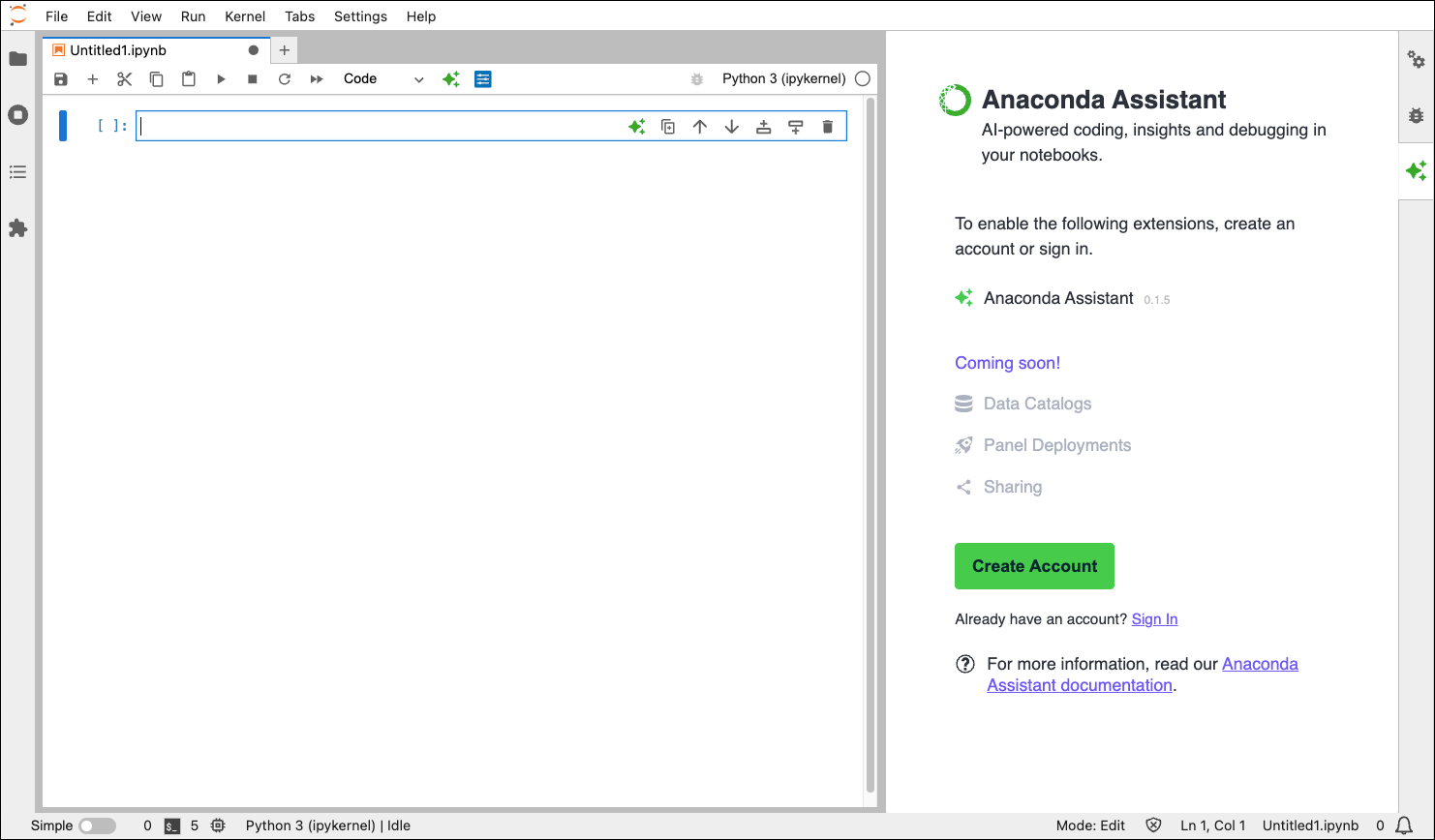Screen dimensions: 1435x840
Task: Click the terminals count icon in status bar
Action: point(171,825)
